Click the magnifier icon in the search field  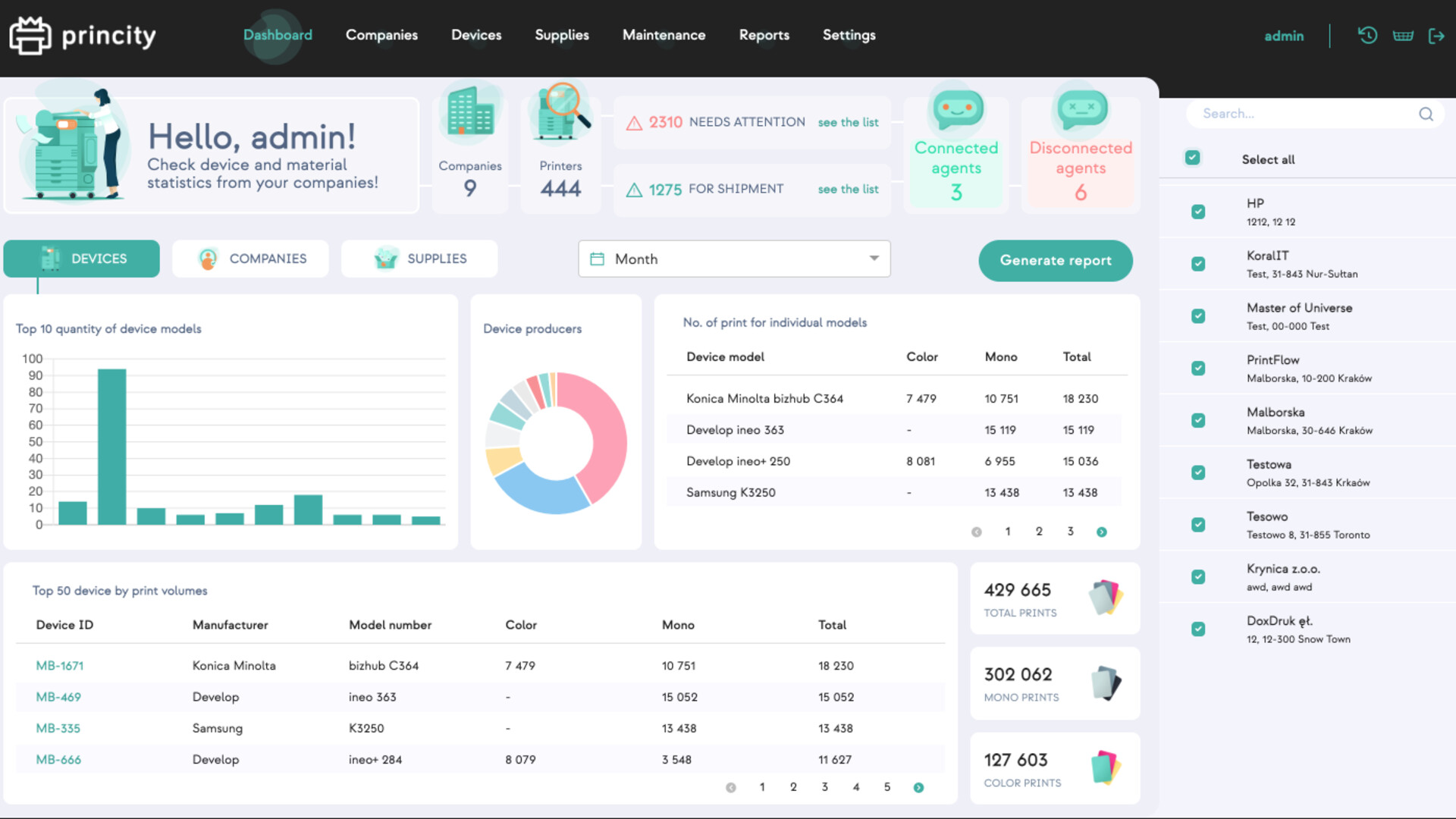point(1426,113)
